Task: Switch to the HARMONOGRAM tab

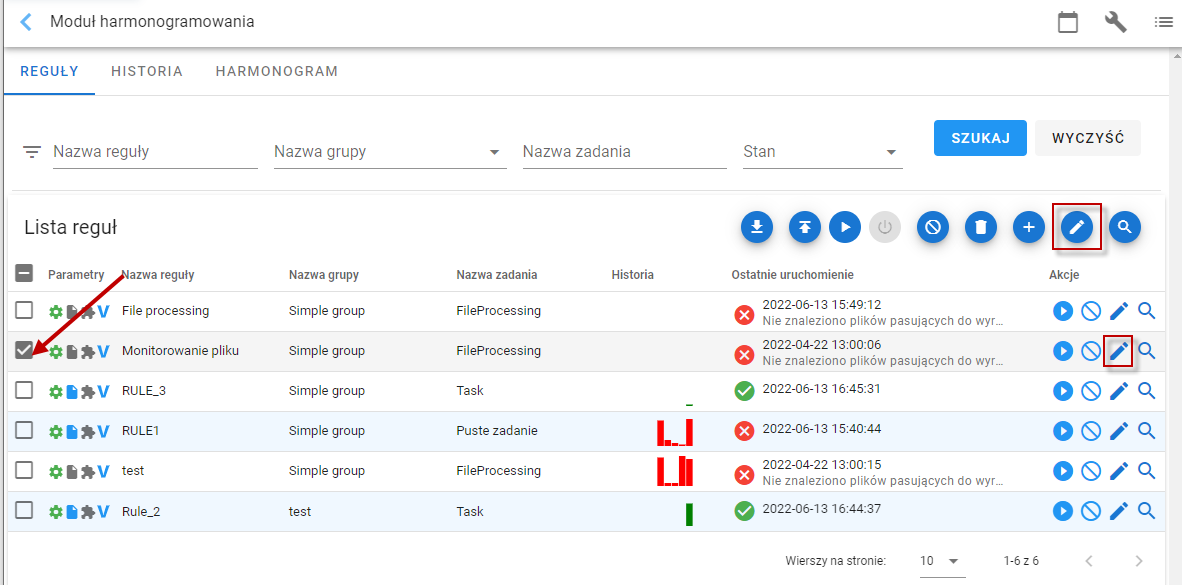Action: [277, 72]
